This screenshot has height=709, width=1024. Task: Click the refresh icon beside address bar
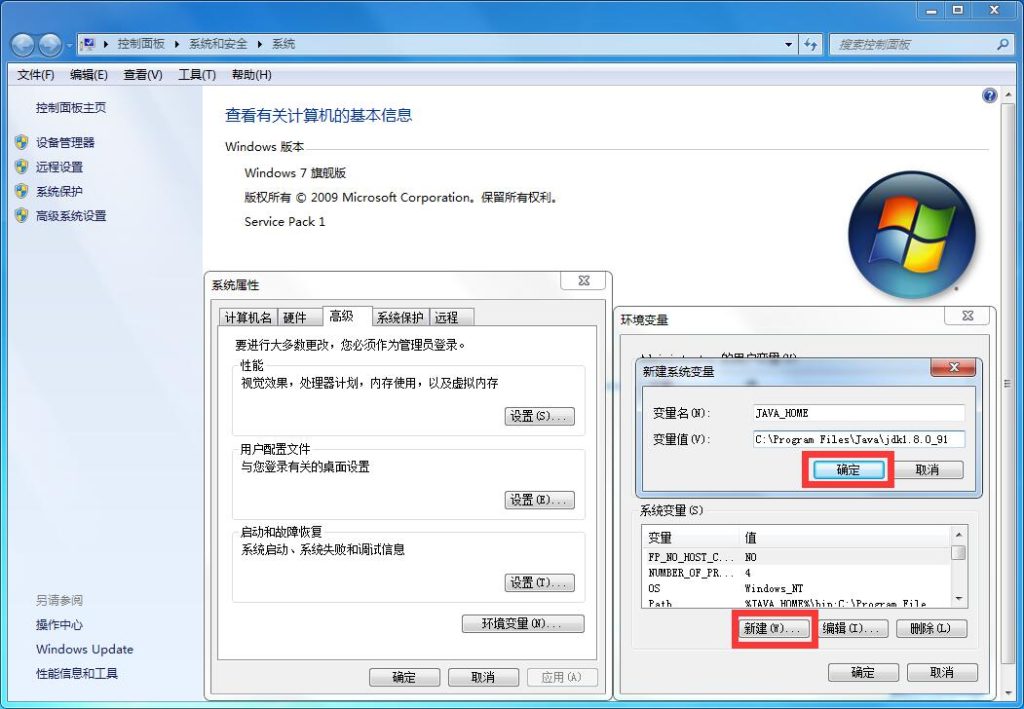(x=810, y=44)
